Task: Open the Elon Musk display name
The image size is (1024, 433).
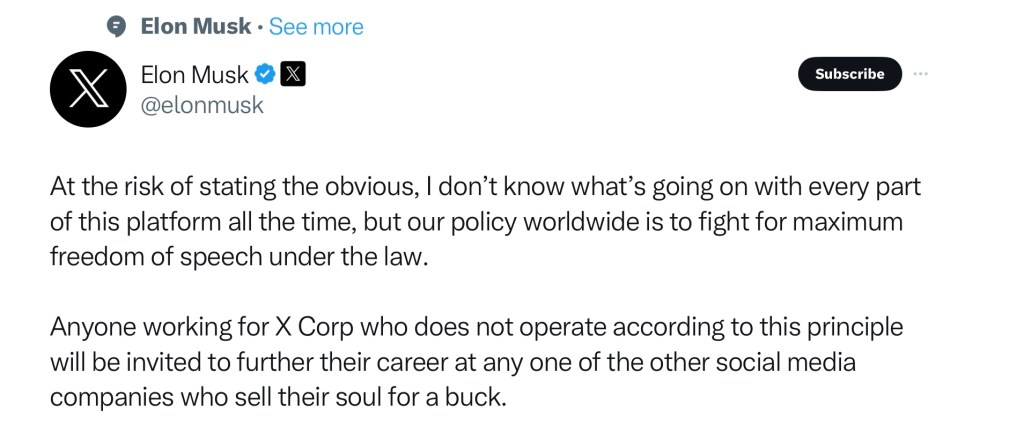Action: (x=195, y=74)
